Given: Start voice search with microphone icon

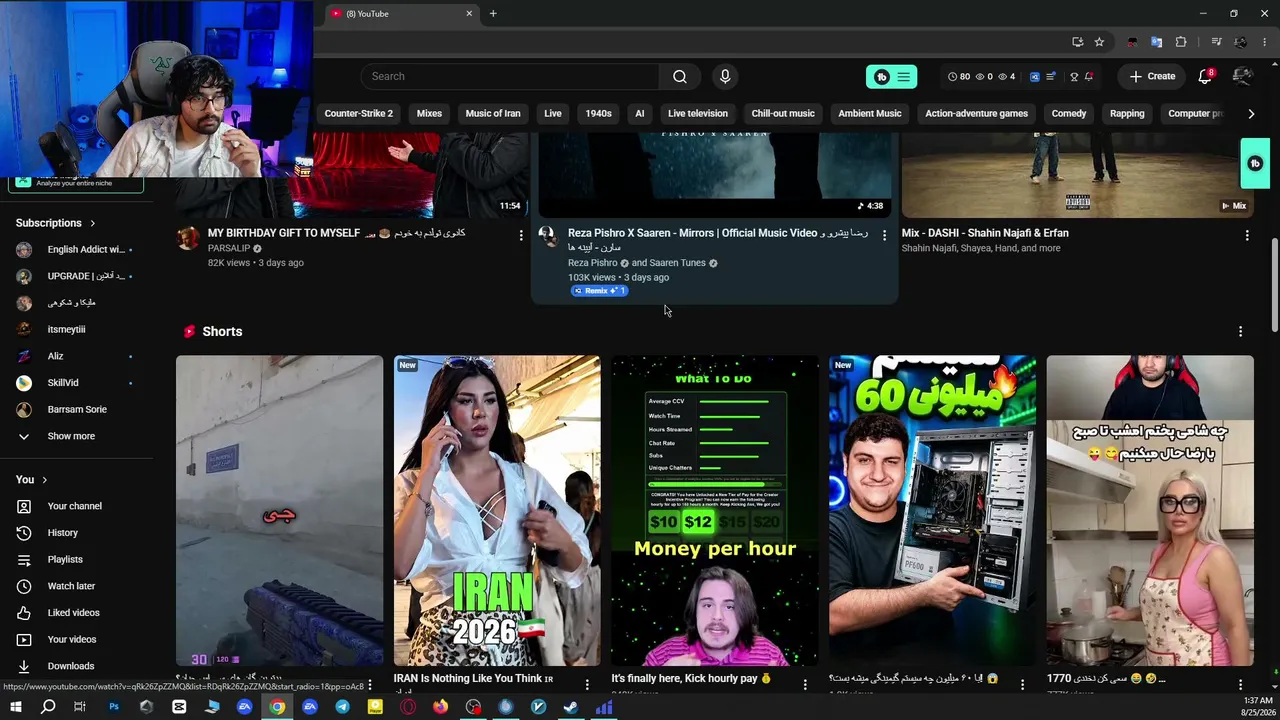Looking at the screenshot, I should coord(725,76).
